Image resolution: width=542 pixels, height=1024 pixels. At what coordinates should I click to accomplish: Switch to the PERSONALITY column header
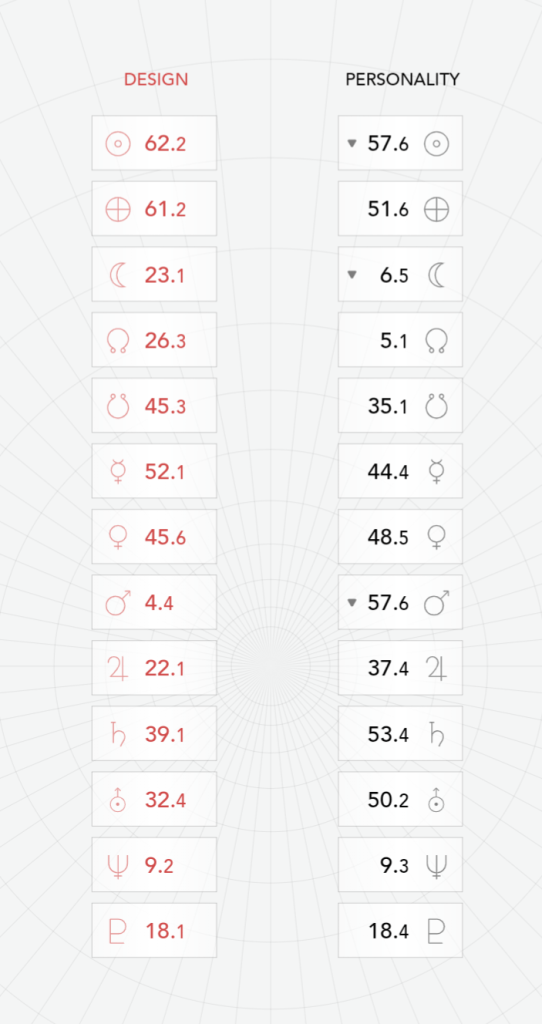(402, 80)
